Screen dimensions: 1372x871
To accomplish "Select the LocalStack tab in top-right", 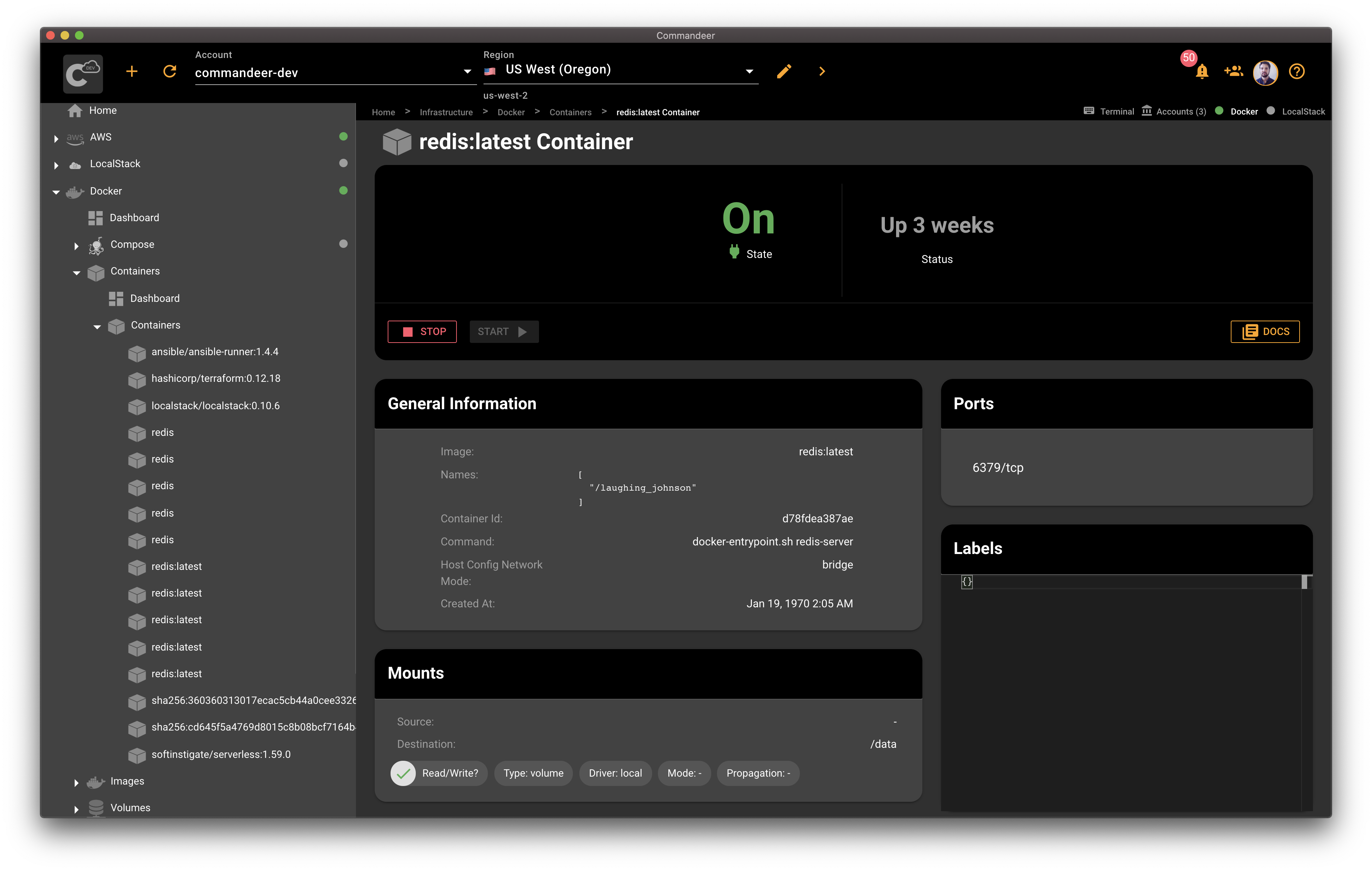I will [1303, 111].
